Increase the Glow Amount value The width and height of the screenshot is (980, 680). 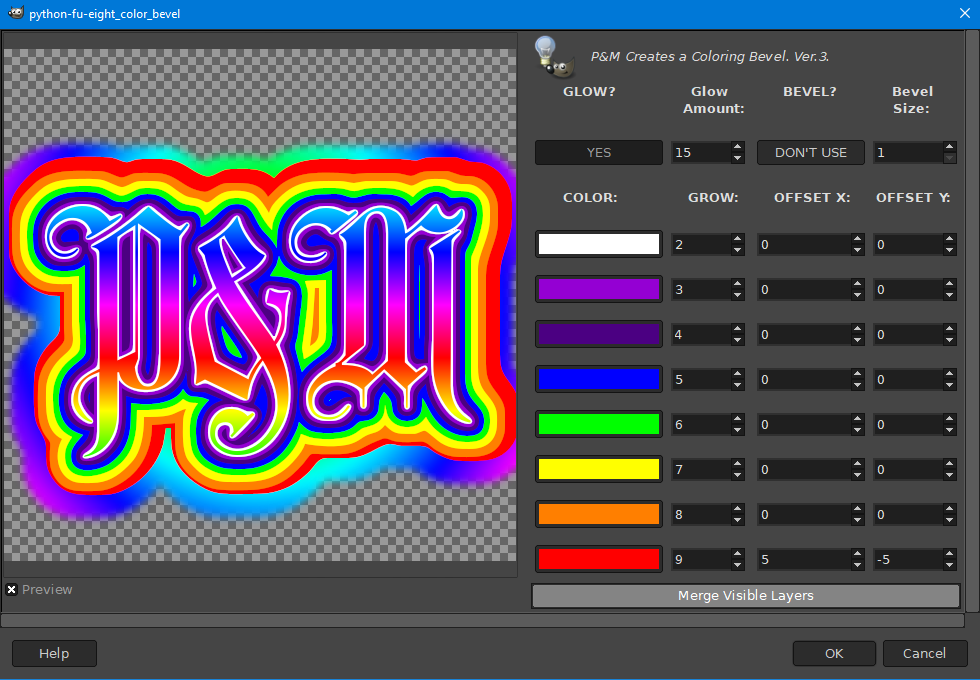point(738,147)
